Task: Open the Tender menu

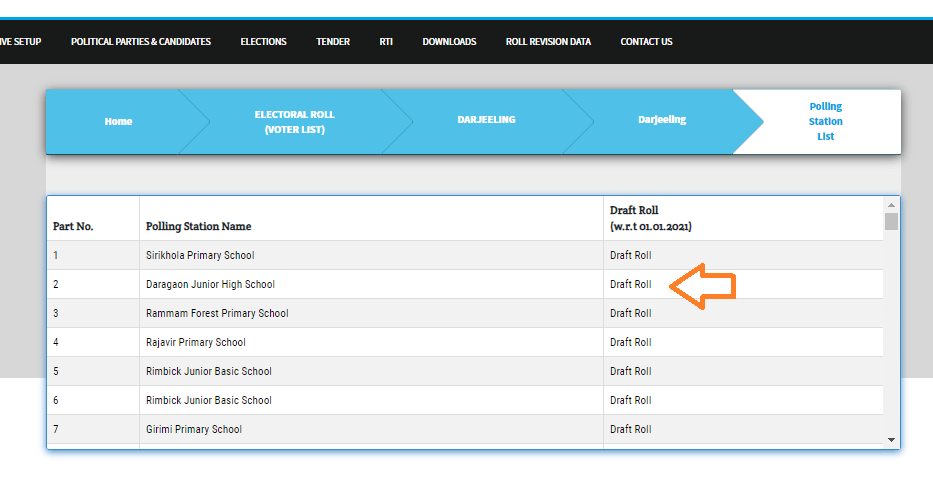Action: pos(333,42)
